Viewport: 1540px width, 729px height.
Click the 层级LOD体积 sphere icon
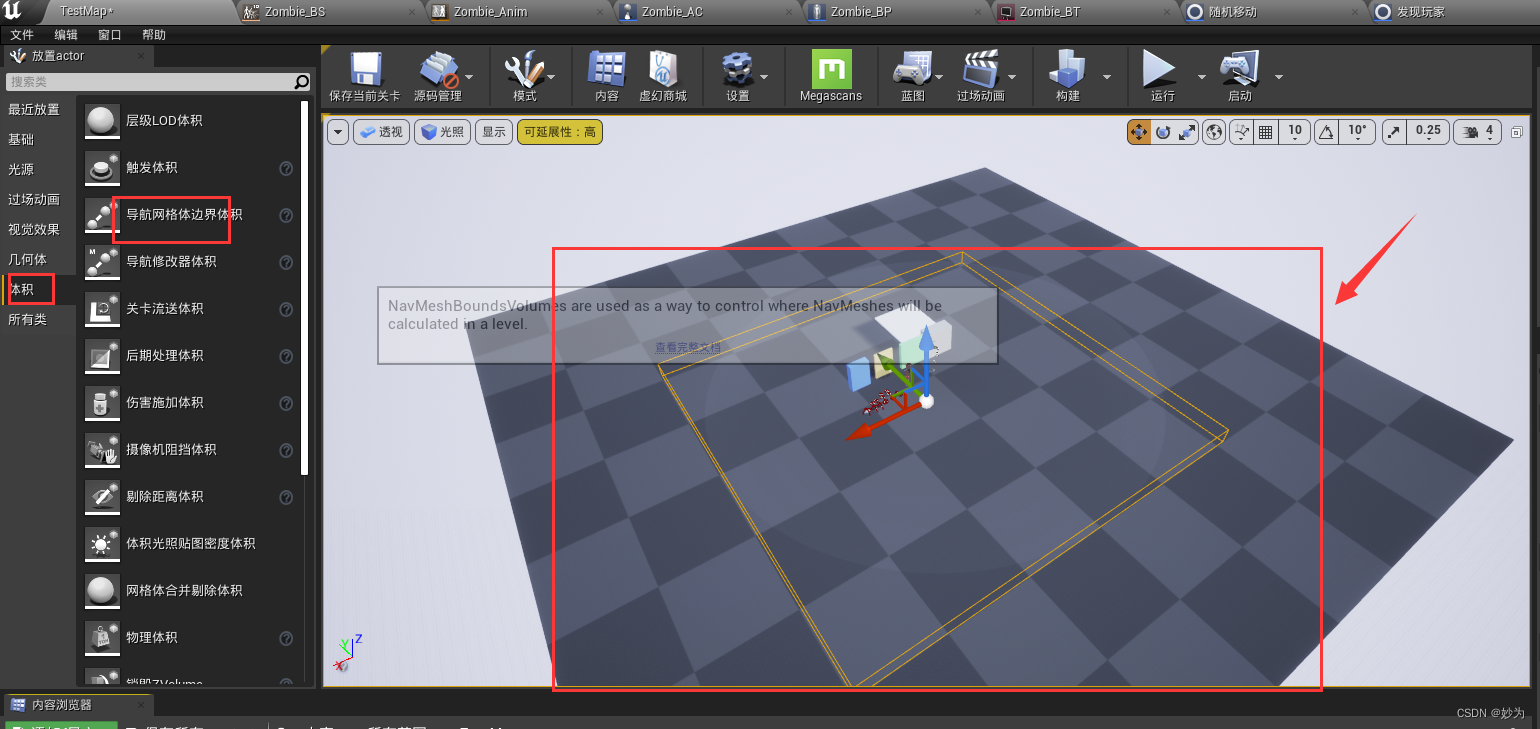click(x=102, y=120)
